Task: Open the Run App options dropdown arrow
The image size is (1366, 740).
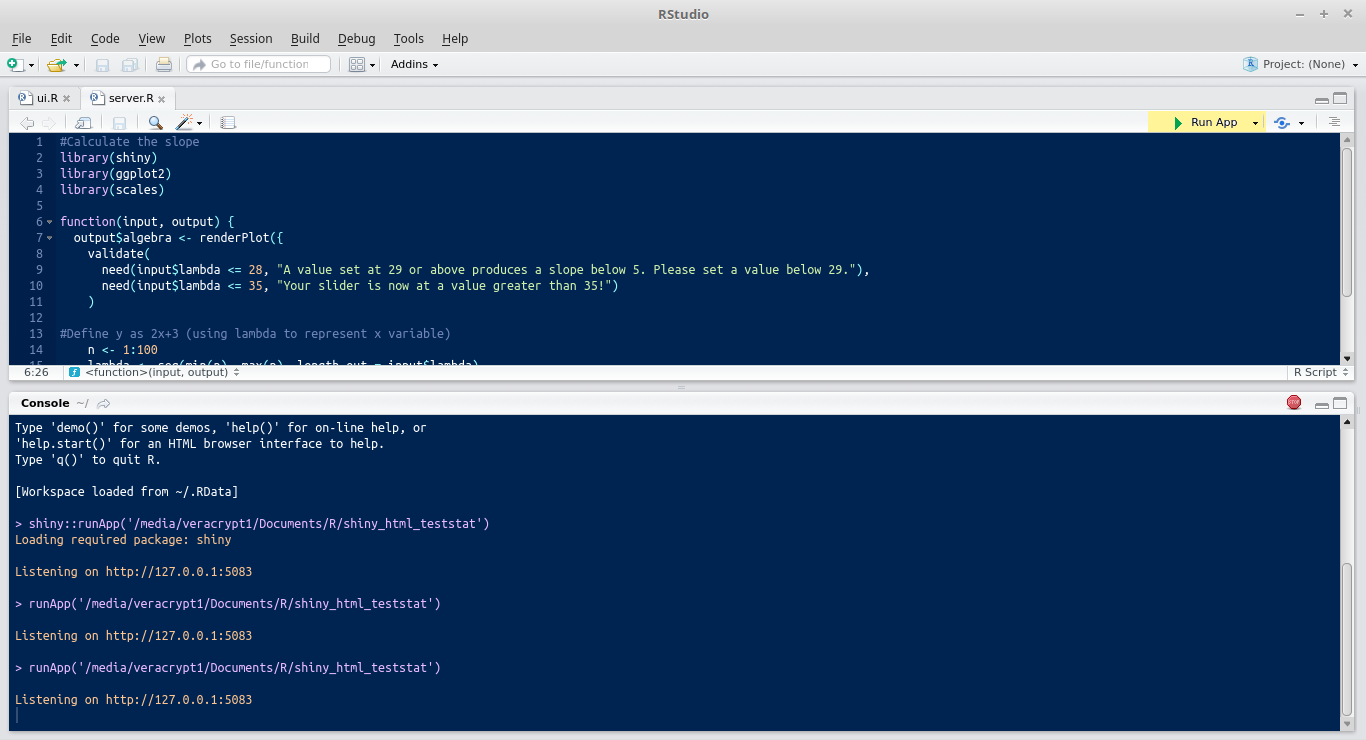Action: pyautogui.click(x=1255, y=122)
